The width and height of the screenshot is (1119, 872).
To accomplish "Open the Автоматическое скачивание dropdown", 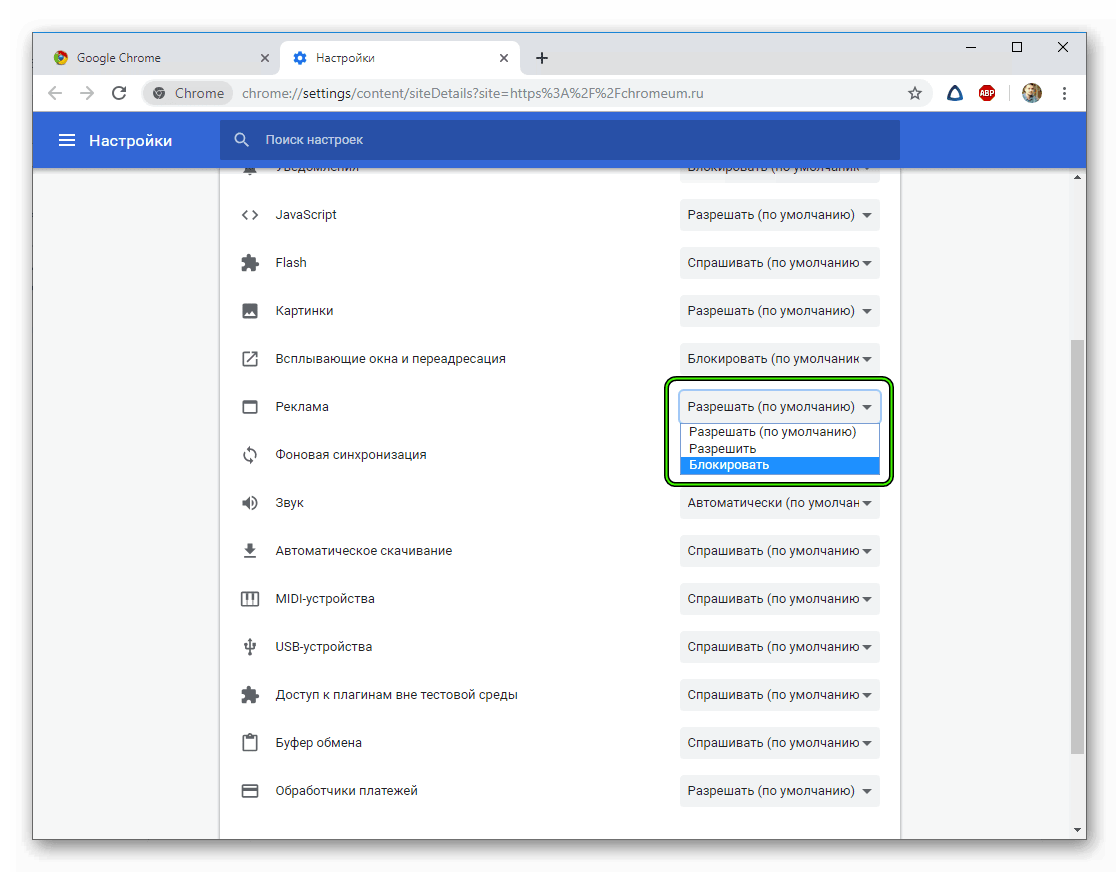I will (779, 550).
